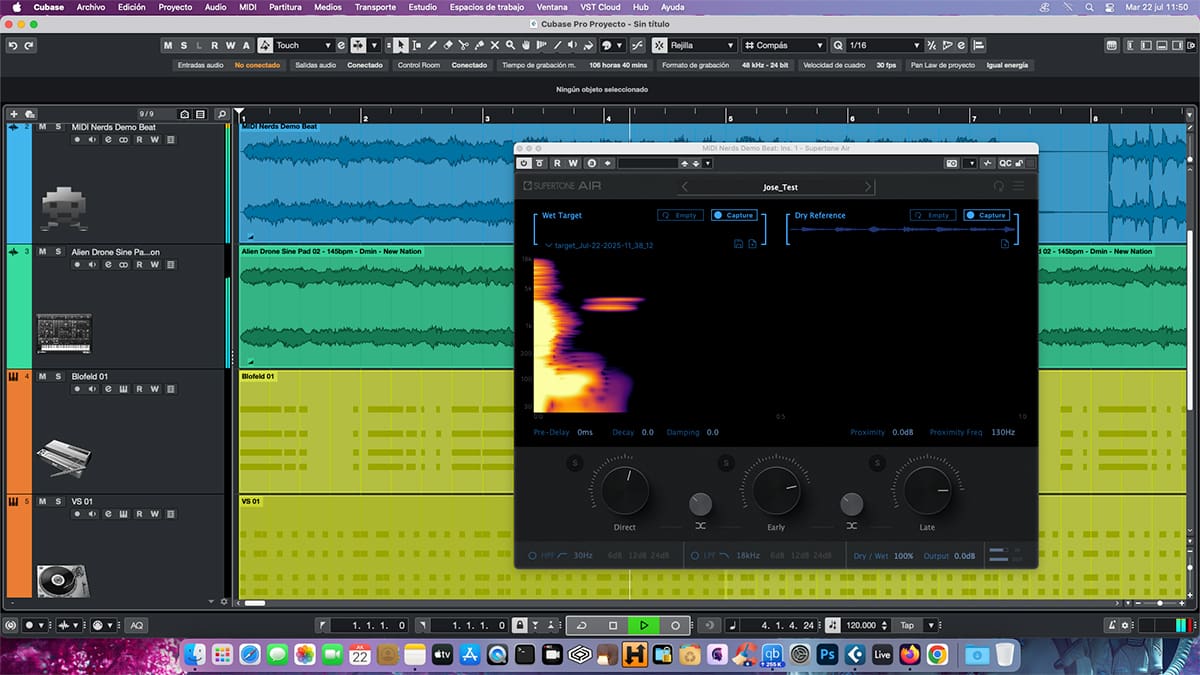The width and height of the screenshot is (1200, 675).
Task: Click the Add Track plus icon
Action: point(14,114)
